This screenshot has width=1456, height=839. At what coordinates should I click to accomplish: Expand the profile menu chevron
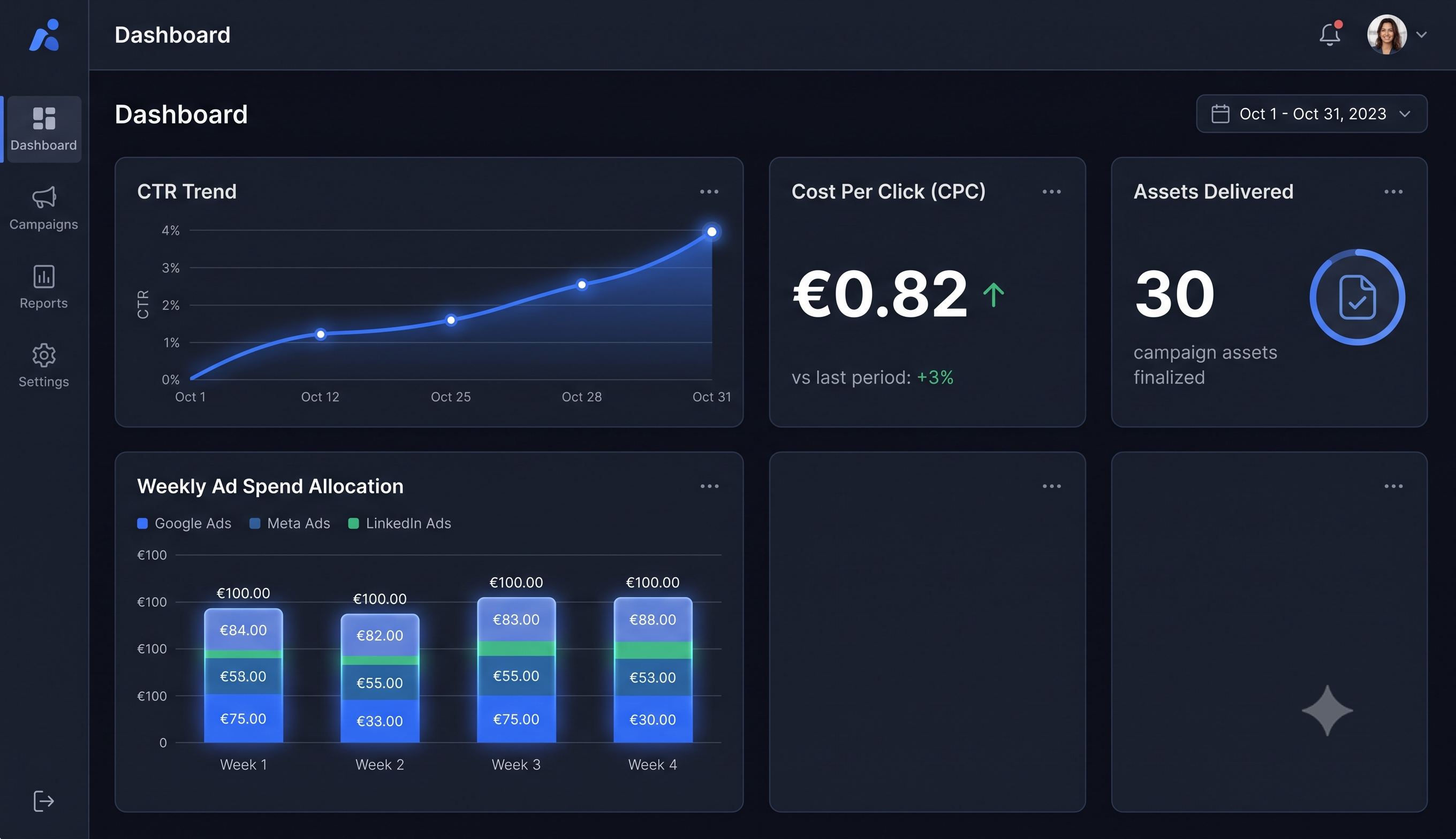1421,35
